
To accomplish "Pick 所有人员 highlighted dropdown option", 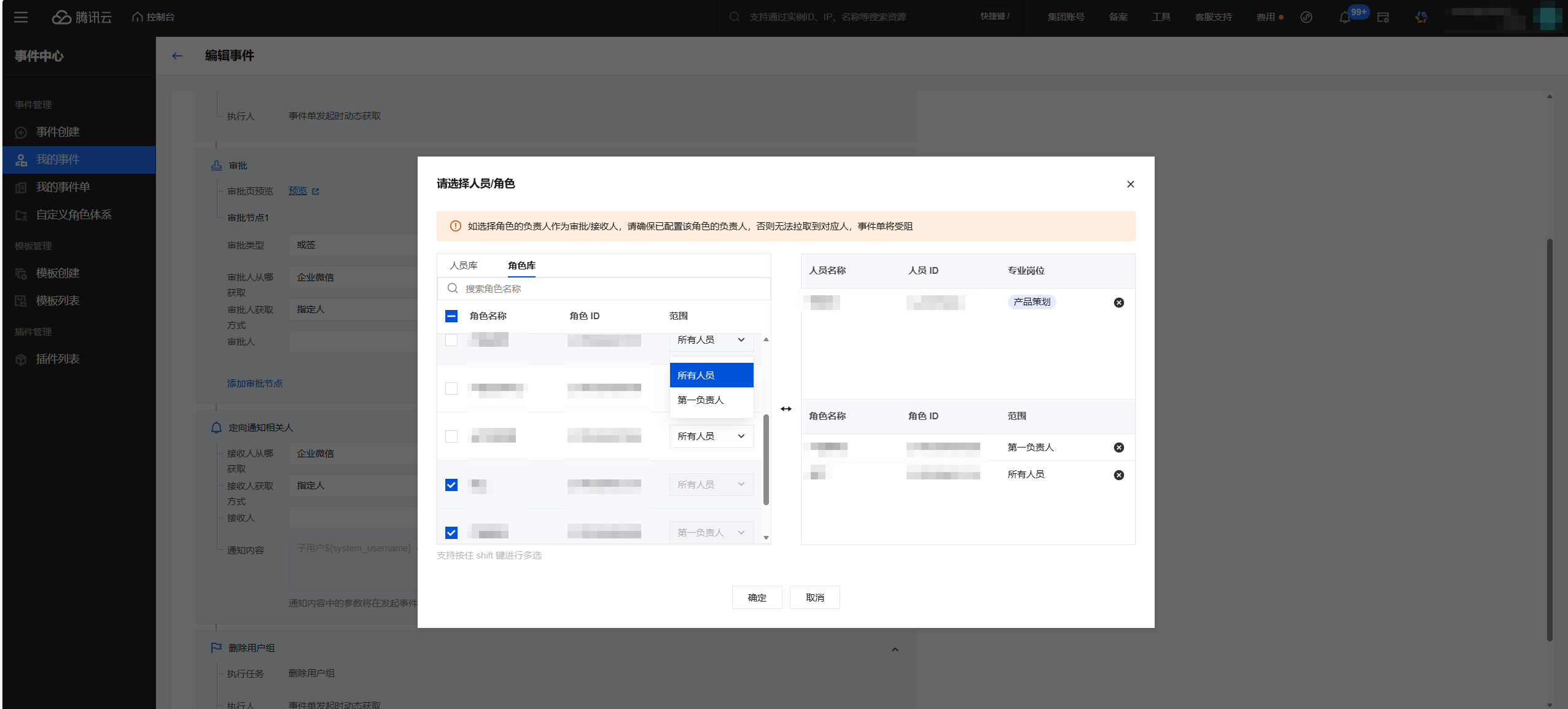I will (711, 376).
